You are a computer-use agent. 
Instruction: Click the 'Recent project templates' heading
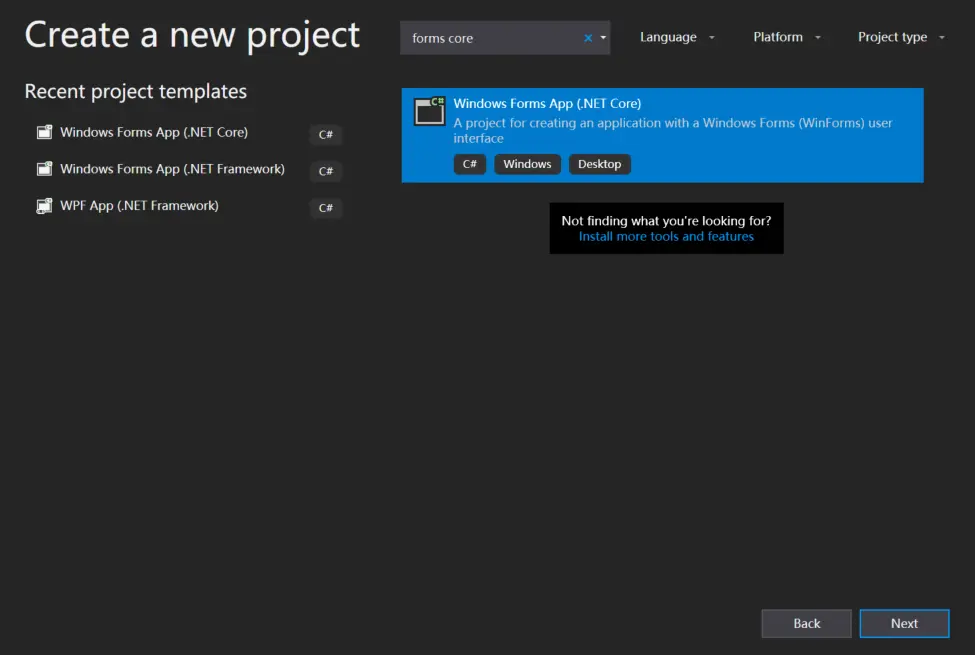click(x=136, y=91)
